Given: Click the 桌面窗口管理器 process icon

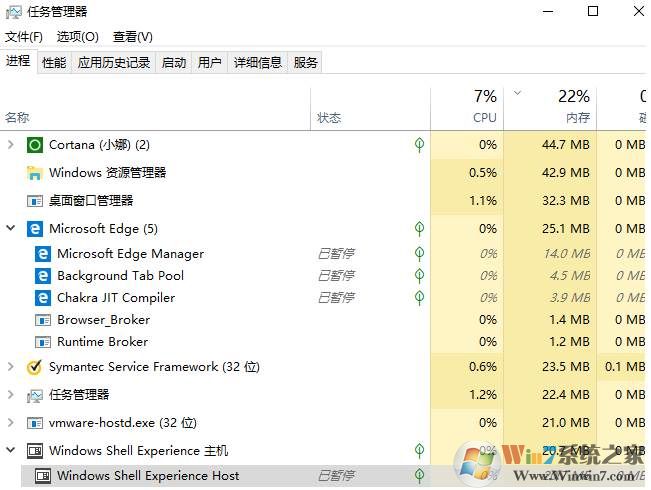Looking at the screenshot, I should click(x=35, y=201).
